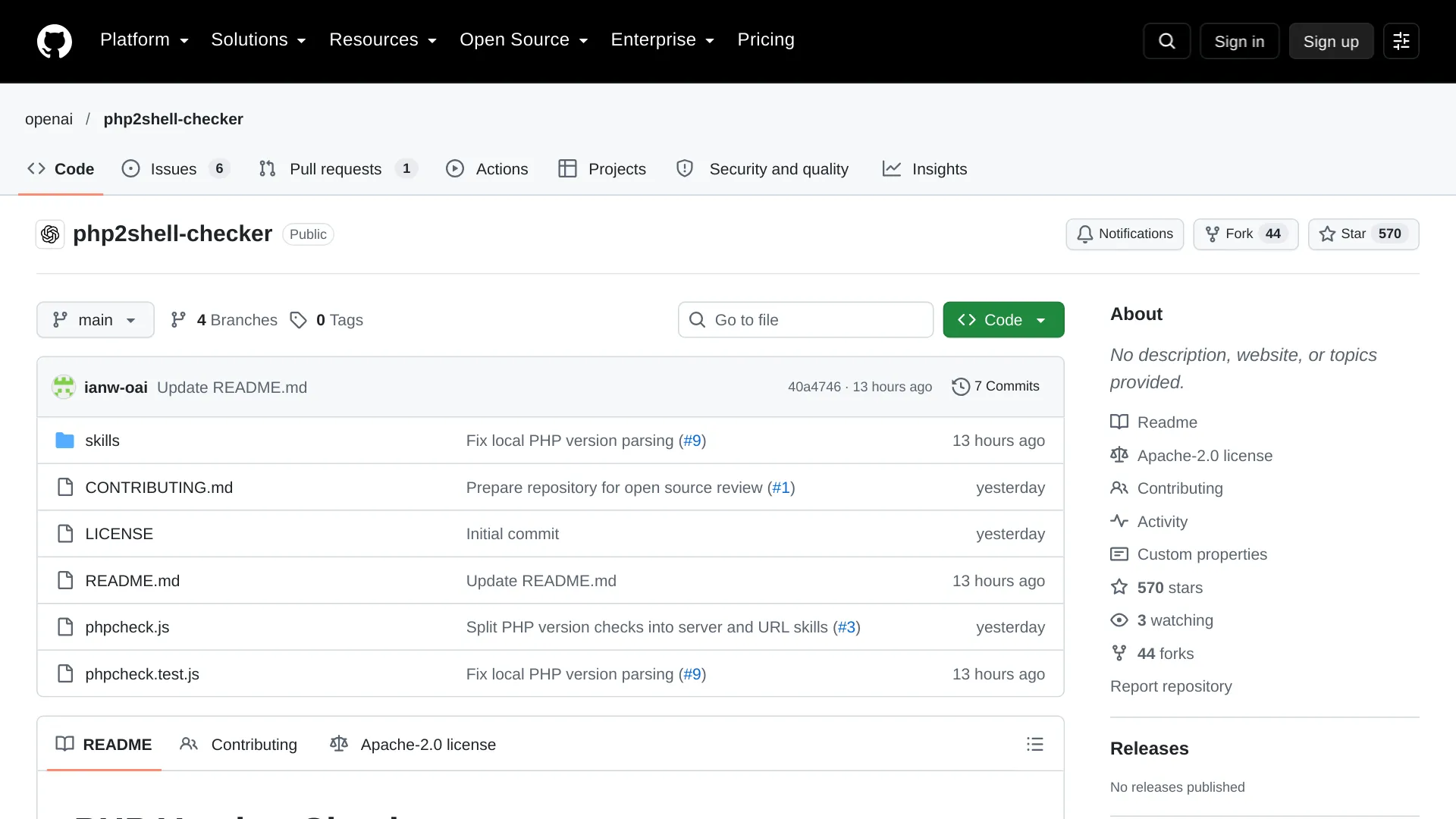The height and width of the screenshot is (819, 1456).
Task: Open the green Code dropdown
Action: [1003, 320]
